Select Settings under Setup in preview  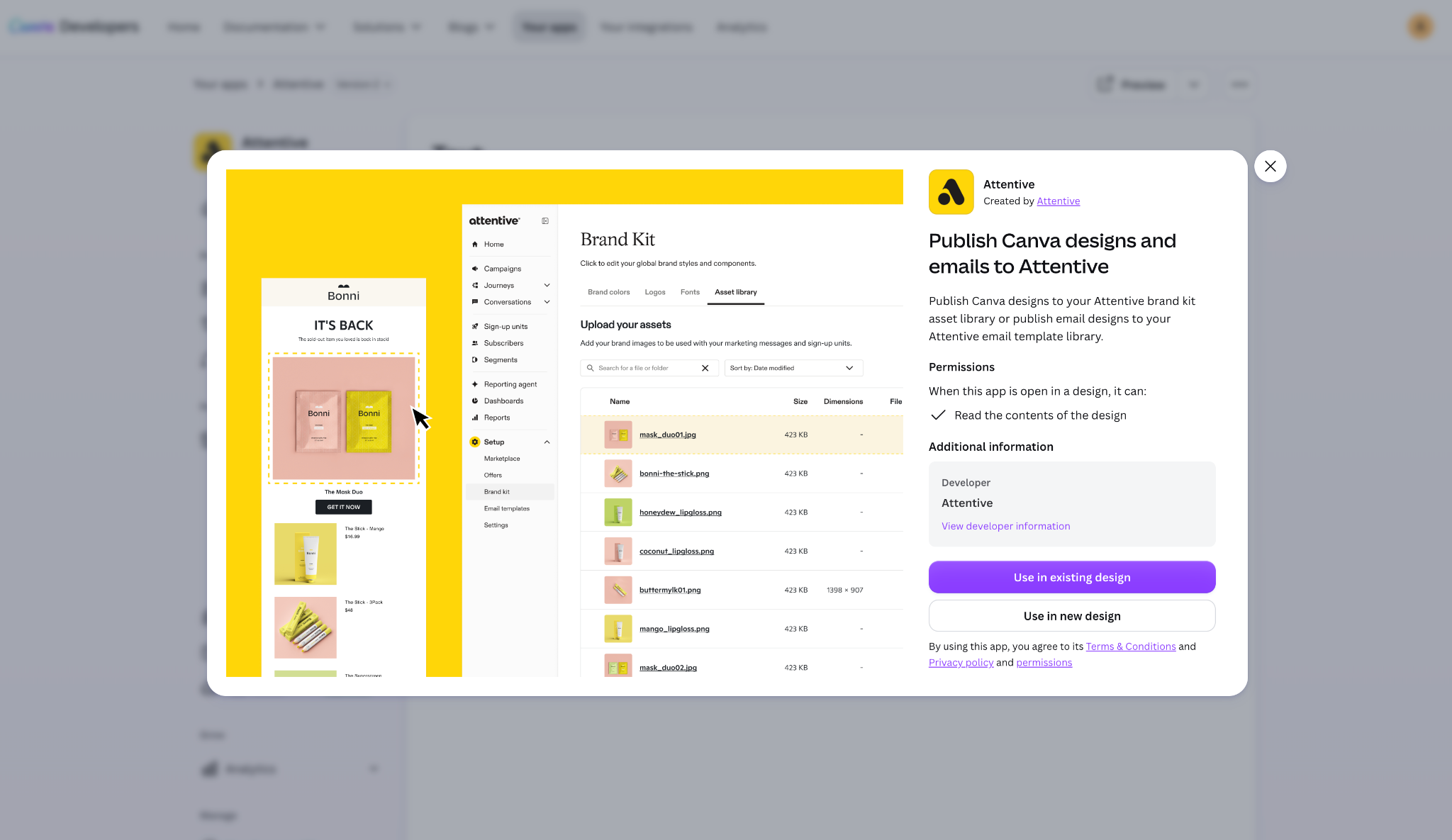click(496, 525)
